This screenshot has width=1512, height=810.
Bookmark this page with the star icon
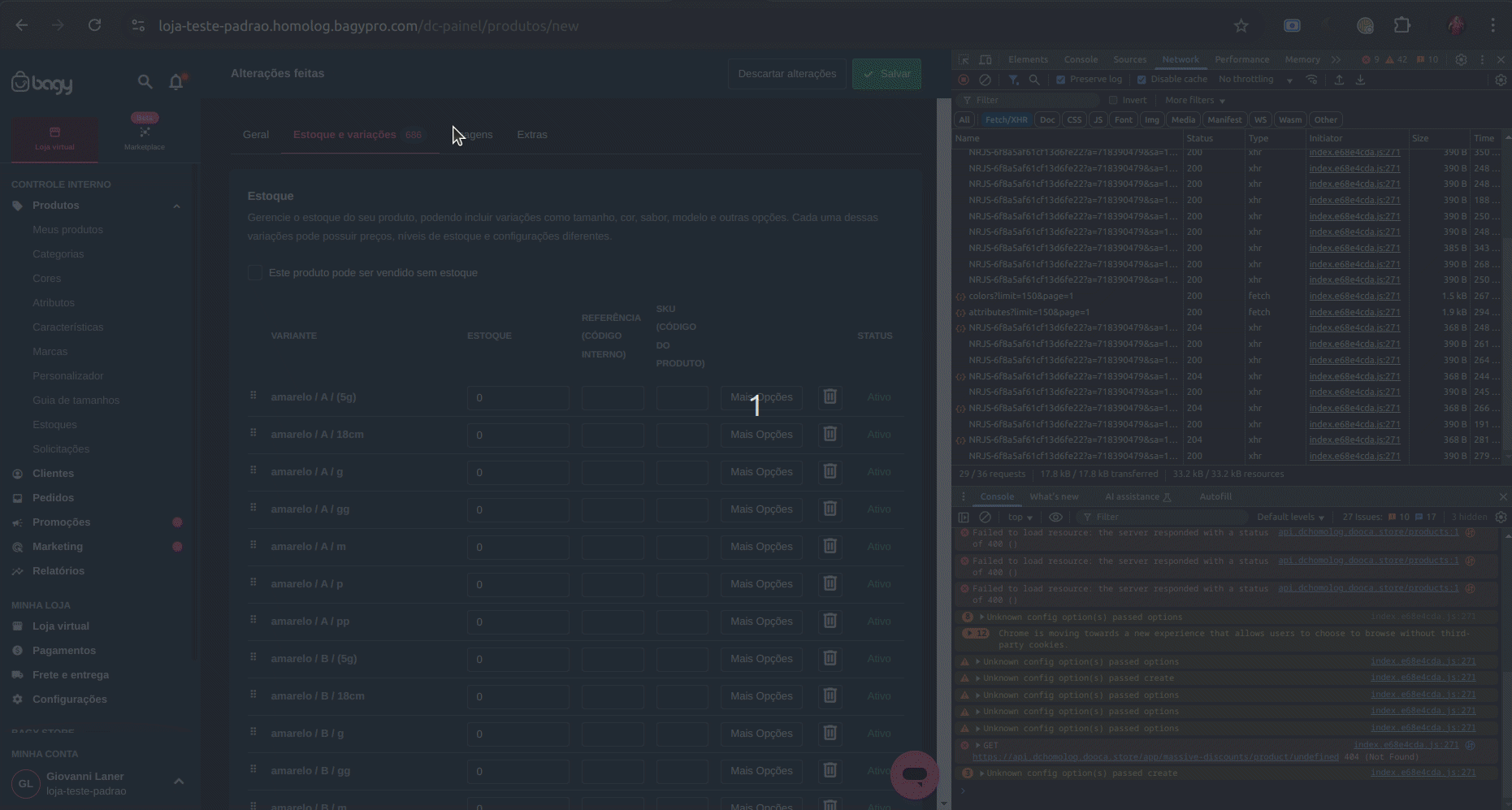[x=1241, y=26]
